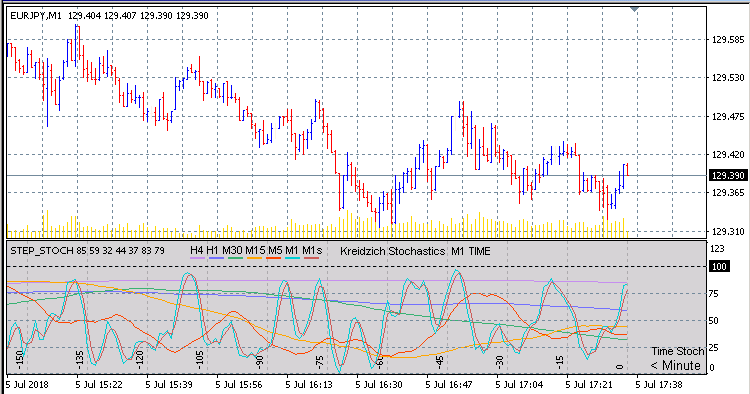Screen dimensions: 750x394
Task: Click the -135 bar offset marker
Action: pyautogui.click(x=80, y=360)
